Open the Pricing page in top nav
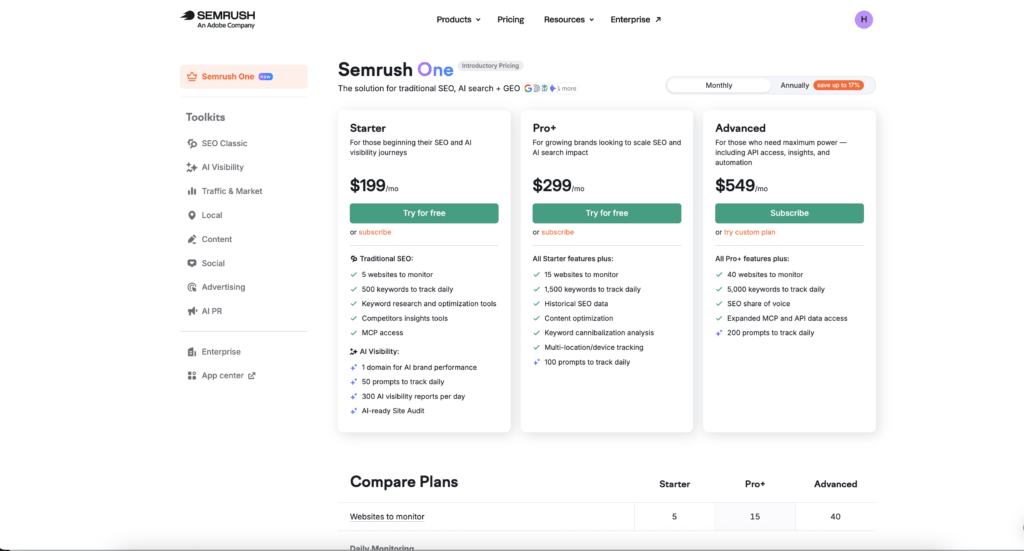The image size is (1024, 551). (x=511, y=20)
